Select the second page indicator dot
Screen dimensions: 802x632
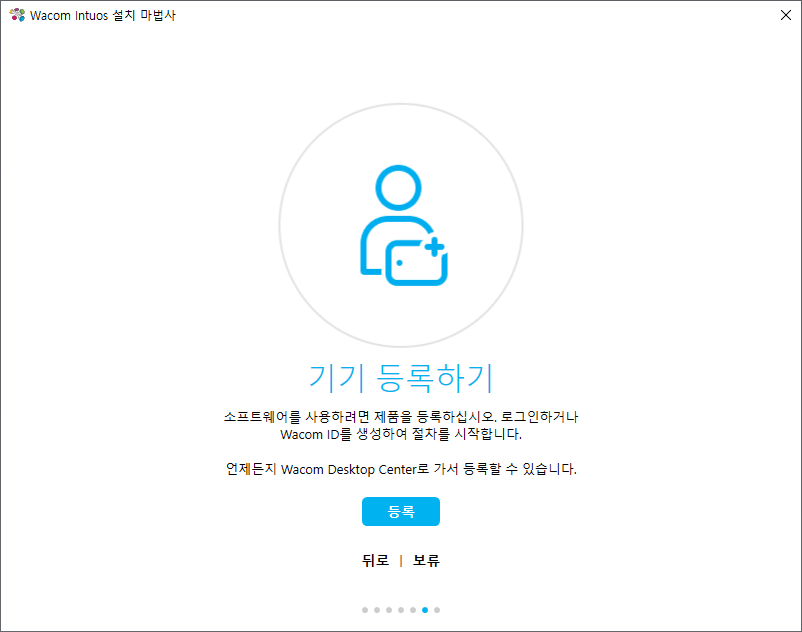click(377, 610)
